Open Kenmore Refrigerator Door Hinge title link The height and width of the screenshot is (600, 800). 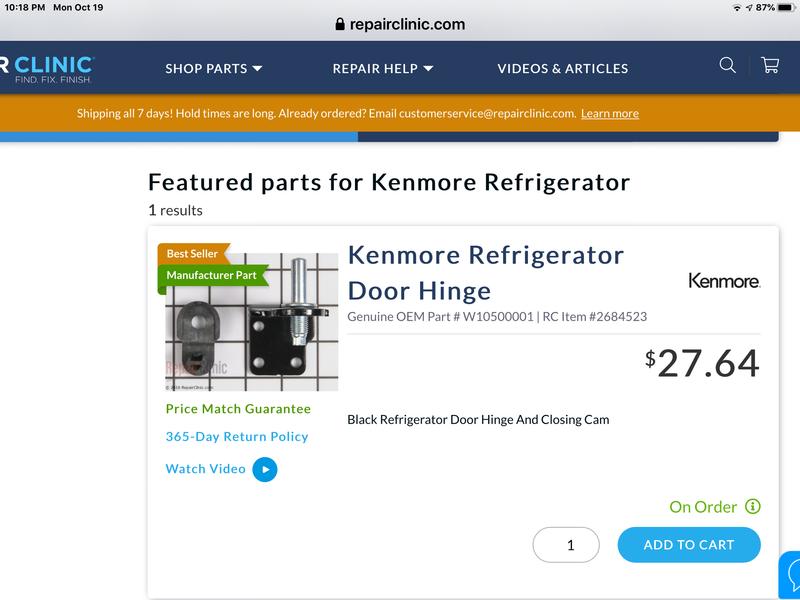click(485, 272)
